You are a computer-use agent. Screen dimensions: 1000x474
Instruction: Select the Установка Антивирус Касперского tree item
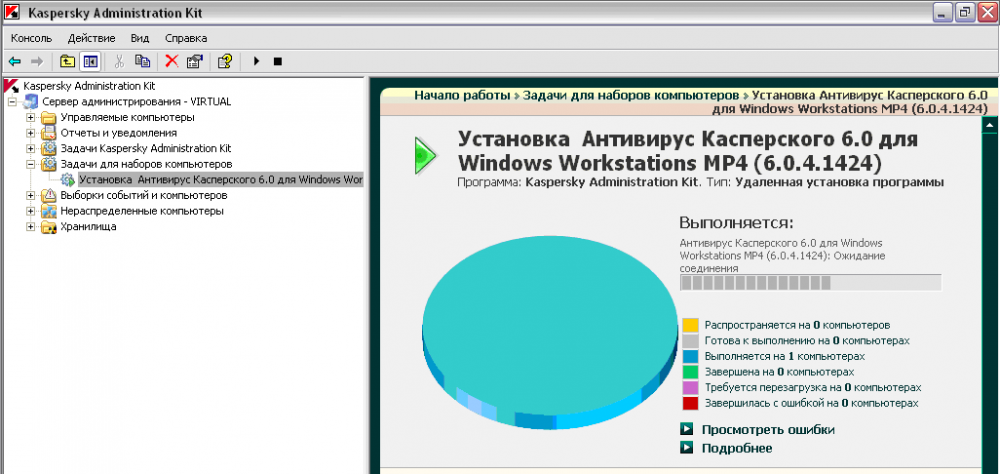221,180
